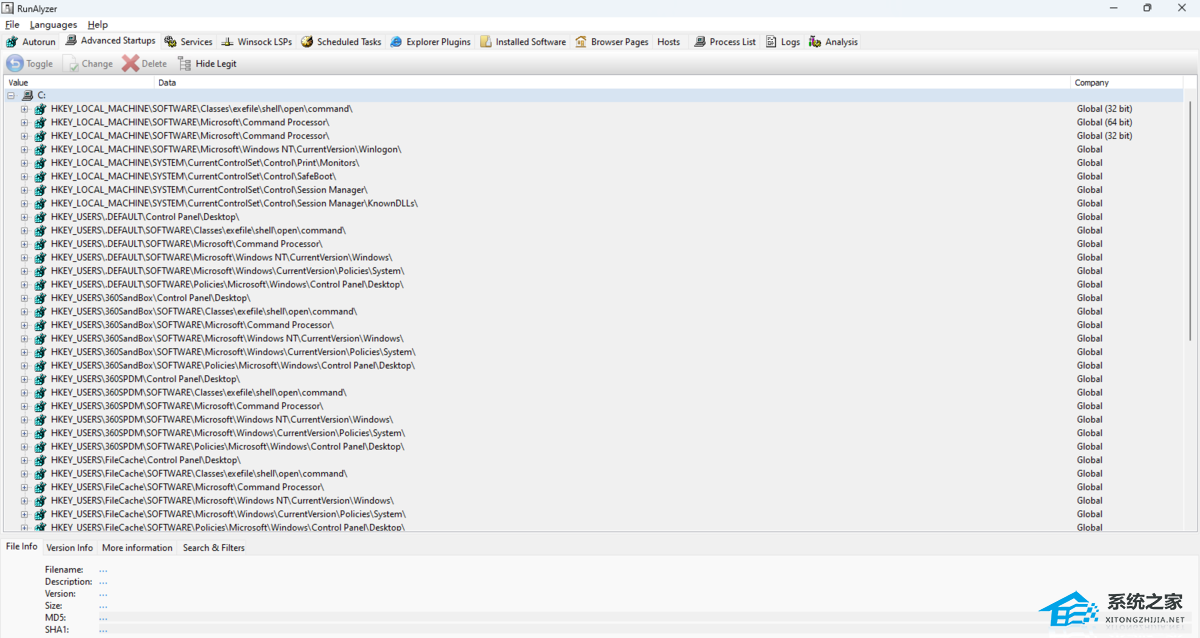1200x638 pixels.
Task: Expand the HKLM SafeBoot entry
Action: pyautogui.click(x=24, y=176)
